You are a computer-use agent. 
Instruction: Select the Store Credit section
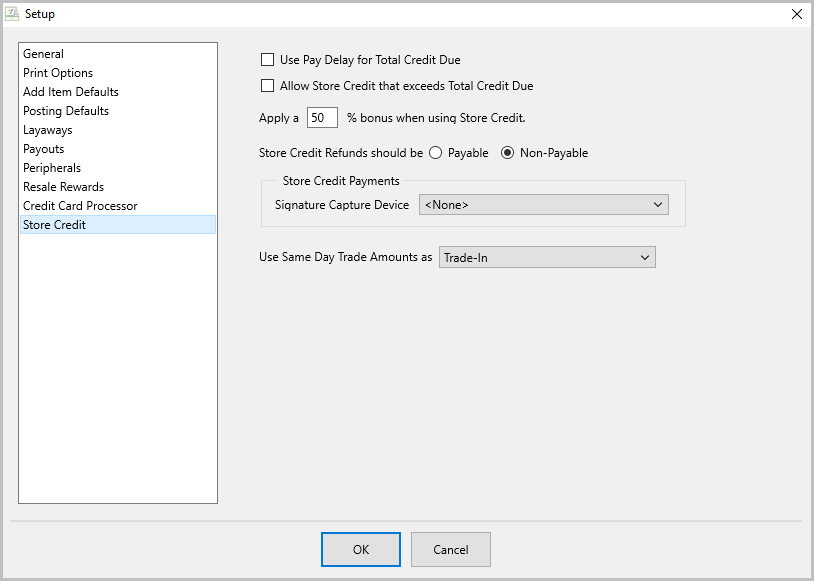pyautogui.click(x=118, y=225)
